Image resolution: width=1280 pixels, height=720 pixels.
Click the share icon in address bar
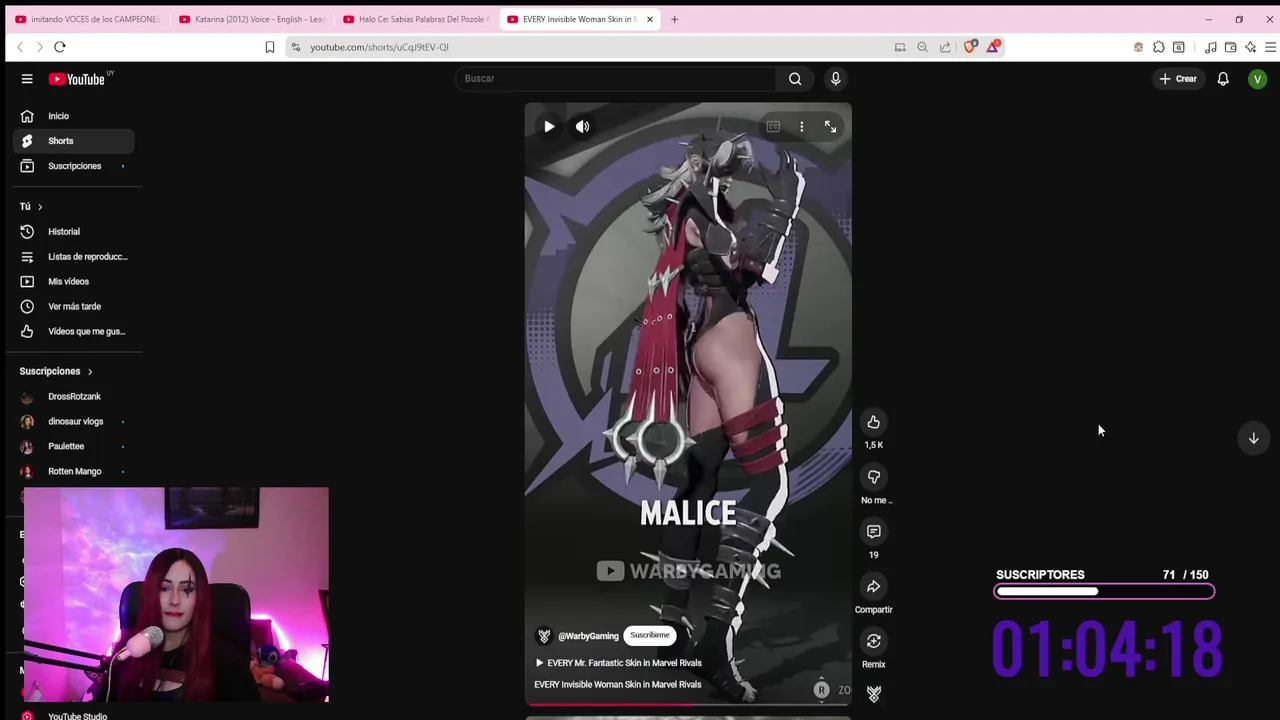coord(945,47)
